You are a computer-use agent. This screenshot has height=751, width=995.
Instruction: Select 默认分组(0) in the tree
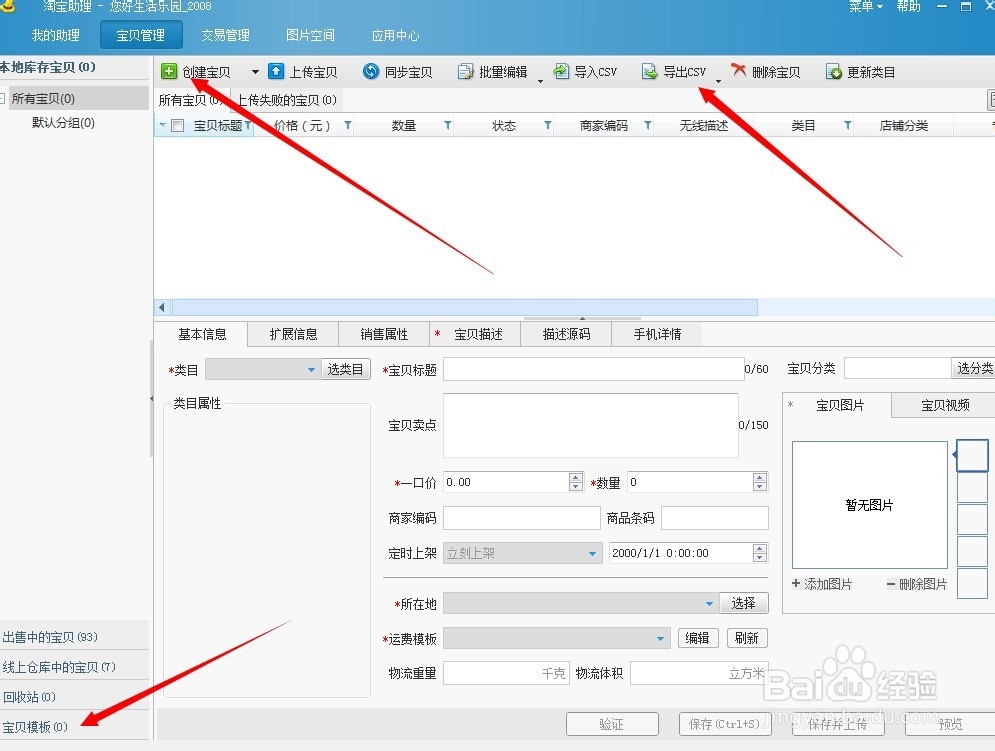(x=63, y=123)
